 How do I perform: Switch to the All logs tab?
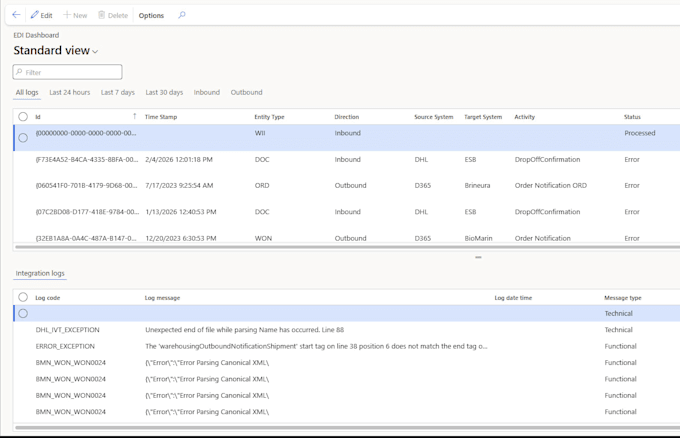27,92
